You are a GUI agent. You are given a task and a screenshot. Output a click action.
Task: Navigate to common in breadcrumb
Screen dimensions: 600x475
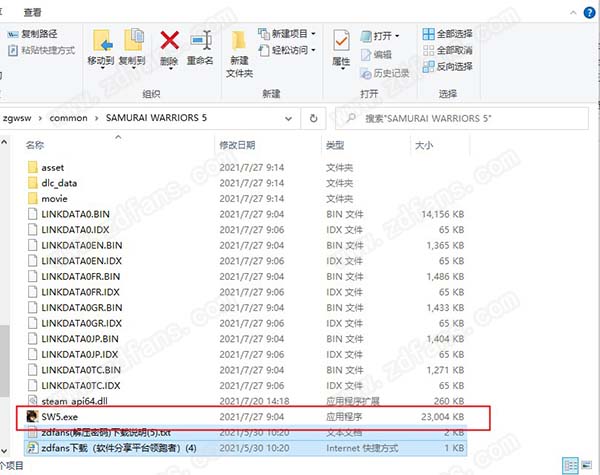tap(68, 118)
